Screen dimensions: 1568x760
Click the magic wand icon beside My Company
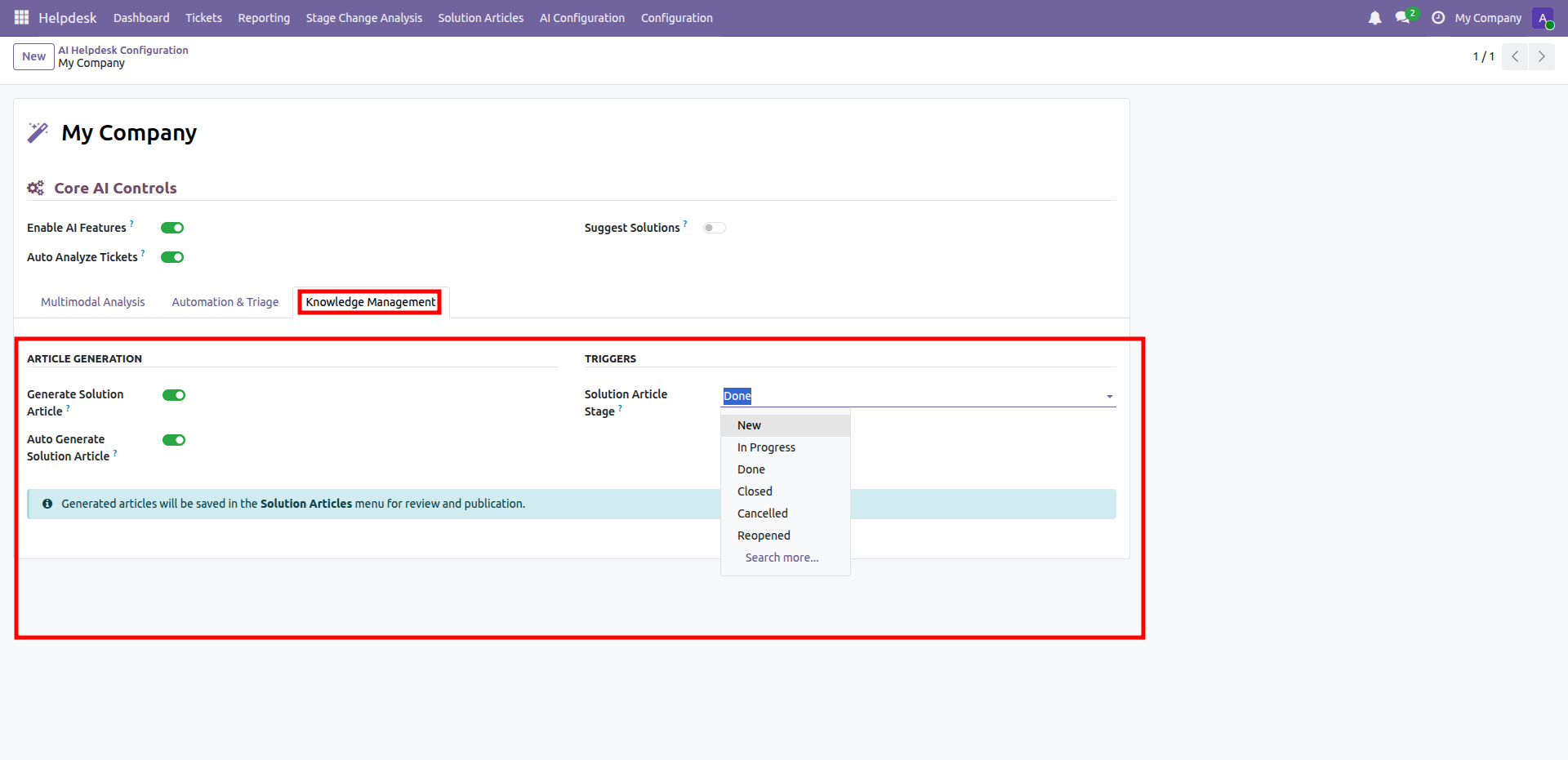coord(38,132)
